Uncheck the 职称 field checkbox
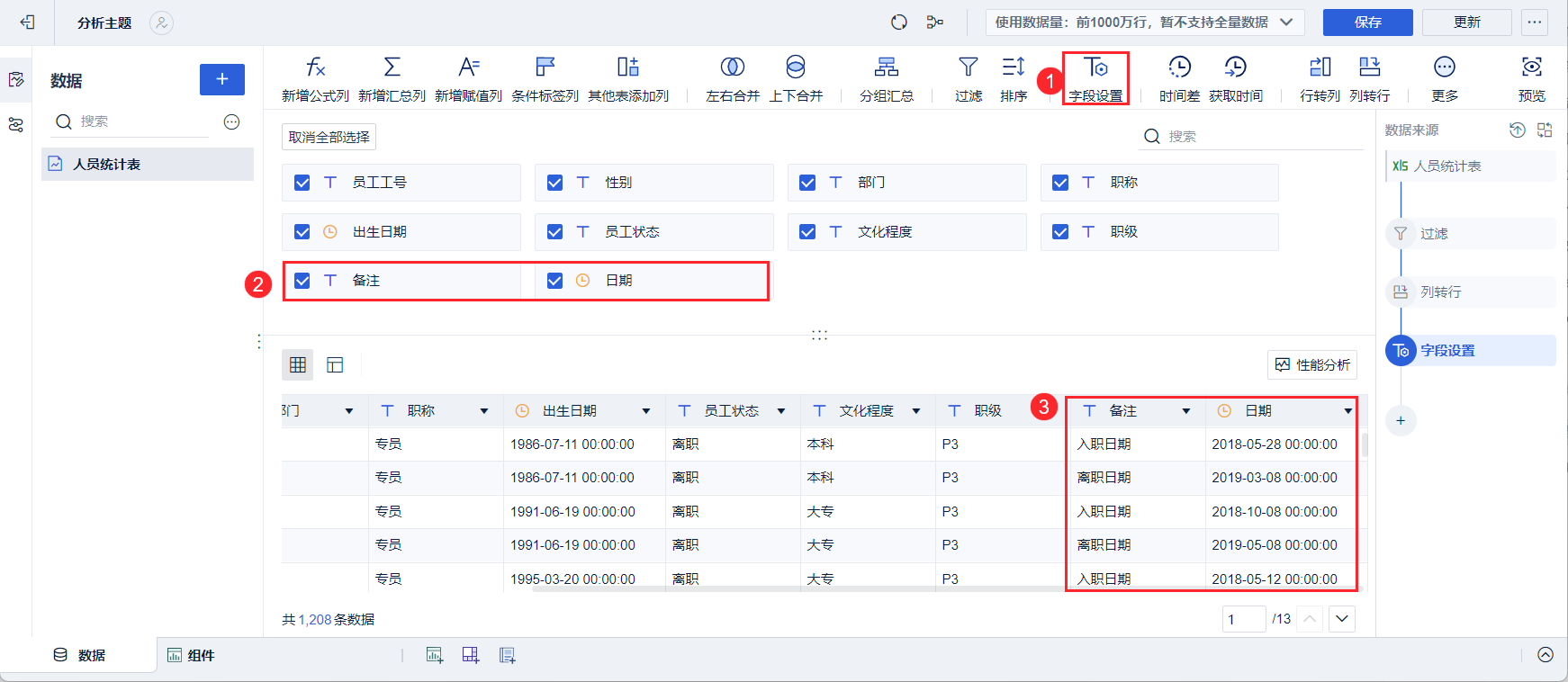 tap(1061, 183)
